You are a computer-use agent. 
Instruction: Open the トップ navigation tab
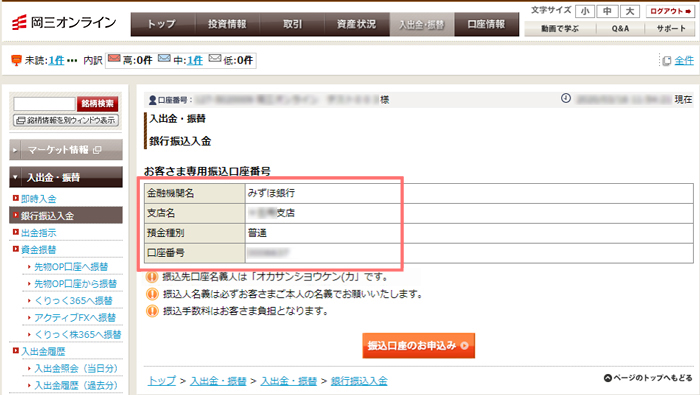tap(162, 24)
